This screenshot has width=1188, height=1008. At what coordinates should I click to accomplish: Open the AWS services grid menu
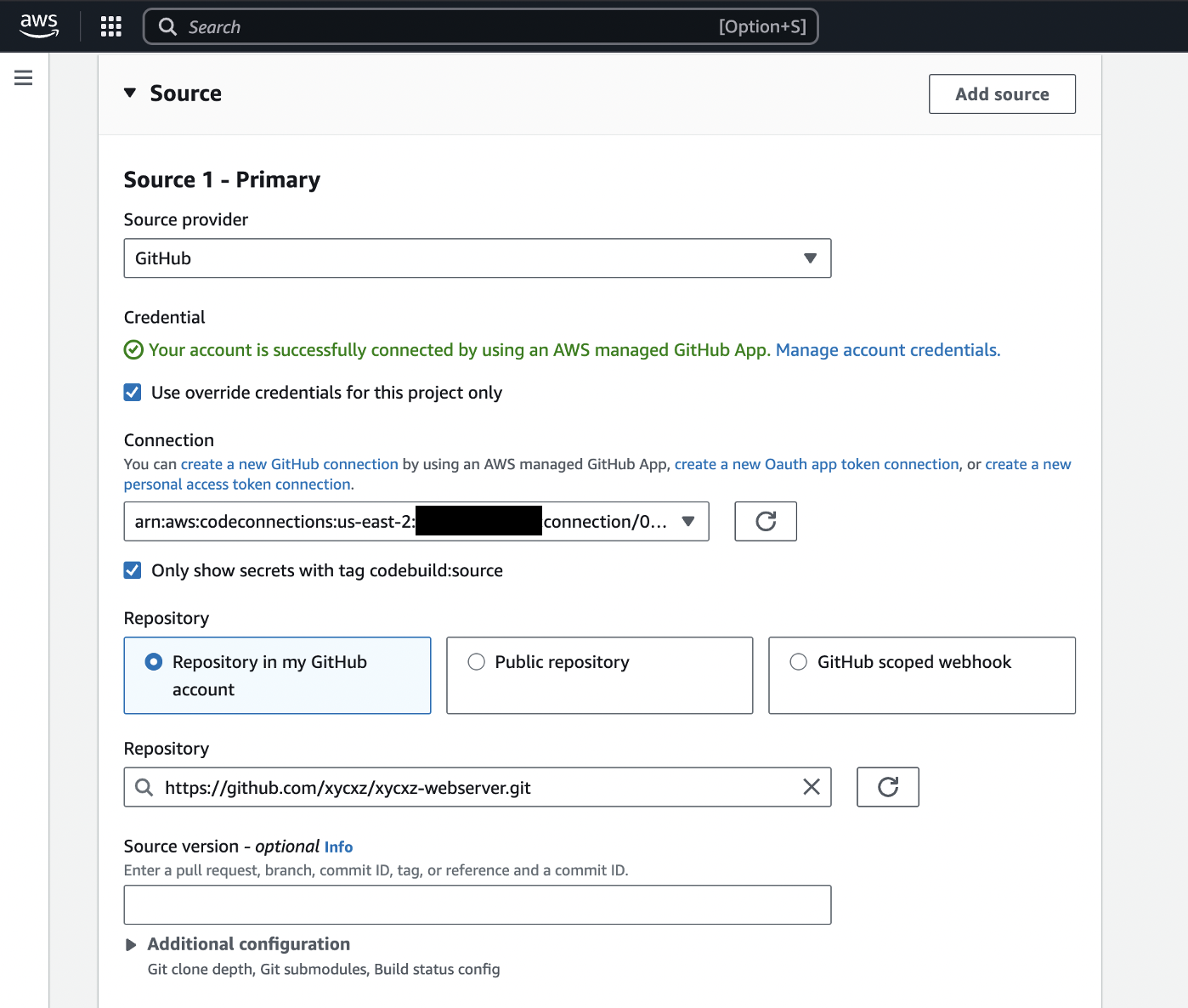[111, 26]
